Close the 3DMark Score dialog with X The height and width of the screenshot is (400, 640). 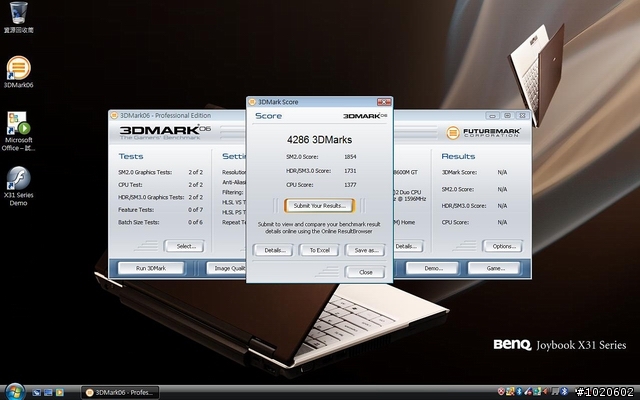pyautogui.click(x=384, y=102)
